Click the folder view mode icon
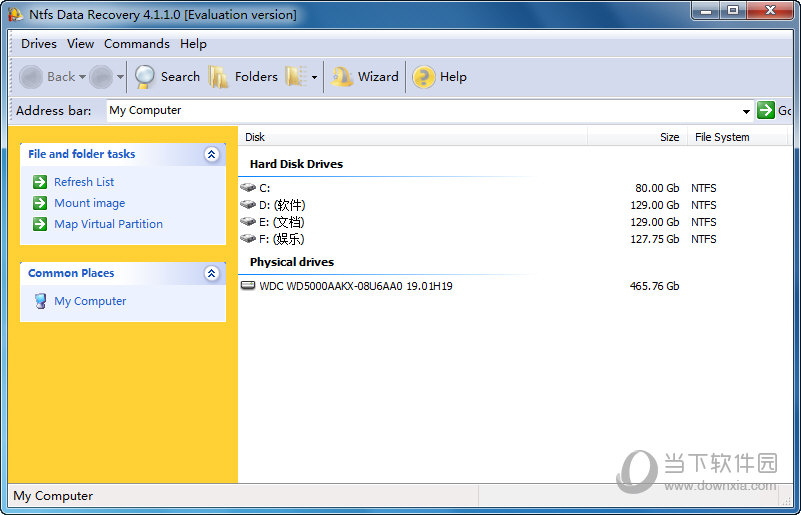This screenshot has height=515, width=801. pyautogui.click(x=296, y=77)
